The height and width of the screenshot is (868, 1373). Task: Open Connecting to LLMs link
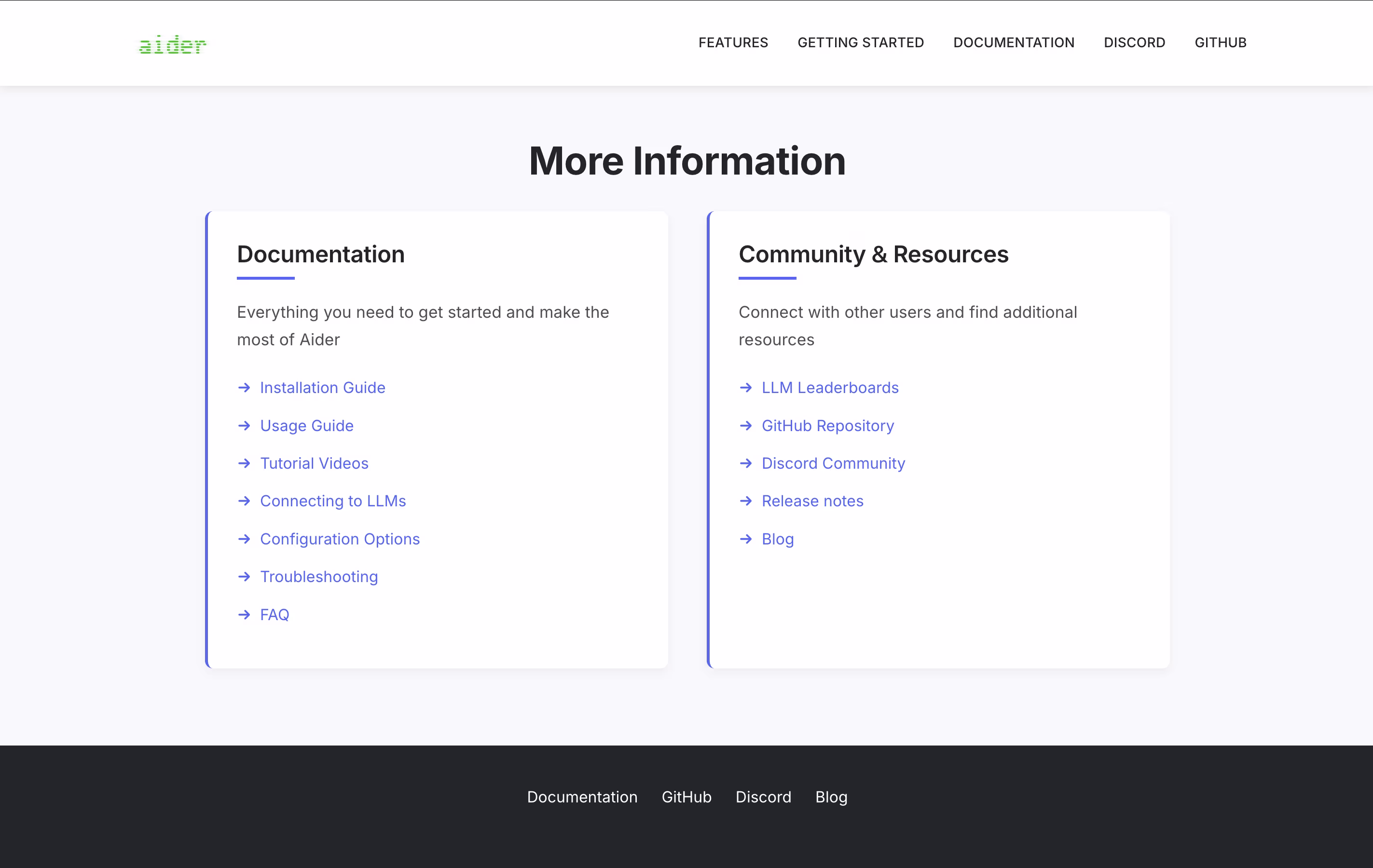coord(332,501)
